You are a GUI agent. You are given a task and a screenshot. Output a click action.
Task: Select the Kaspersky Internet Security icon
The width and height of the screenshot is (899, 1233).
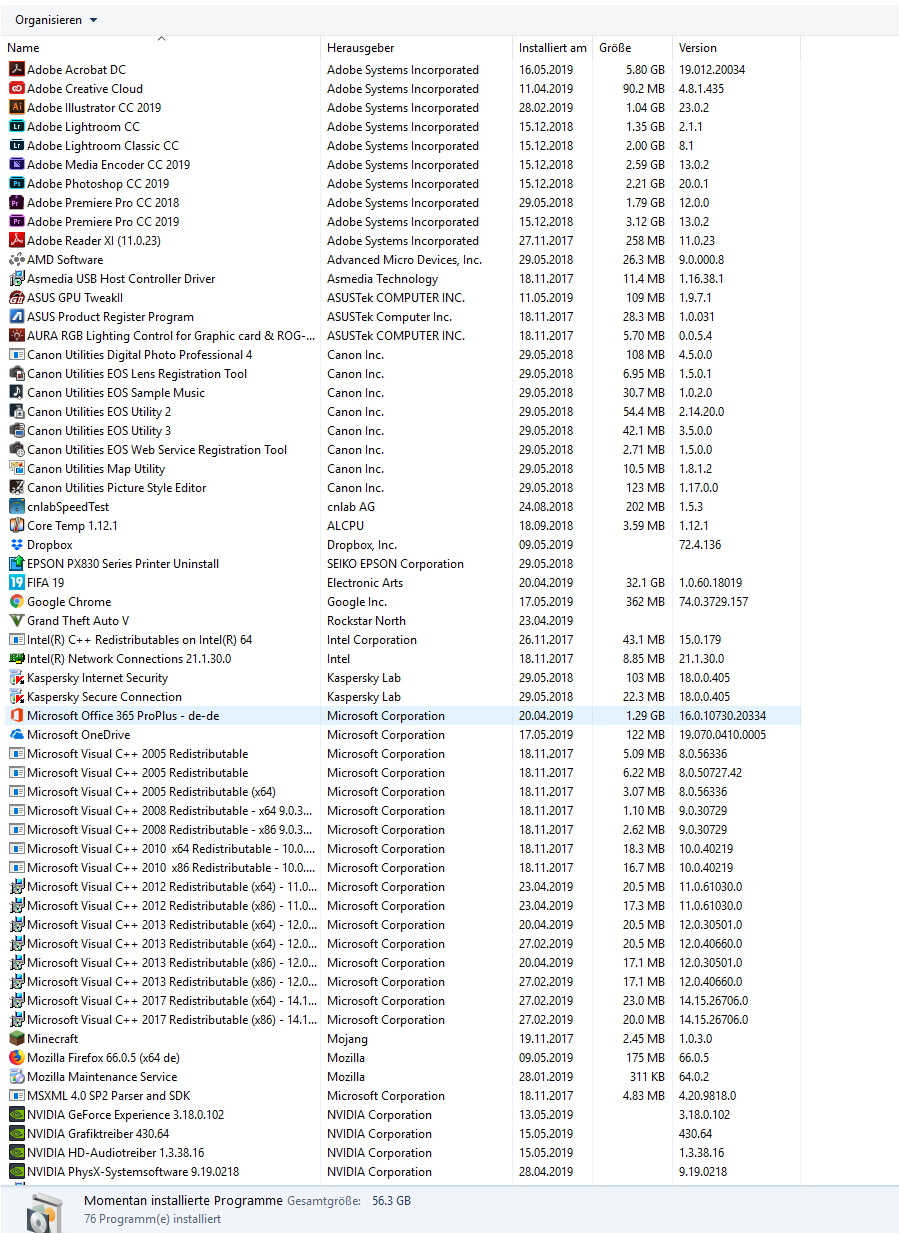coord(17,678)
